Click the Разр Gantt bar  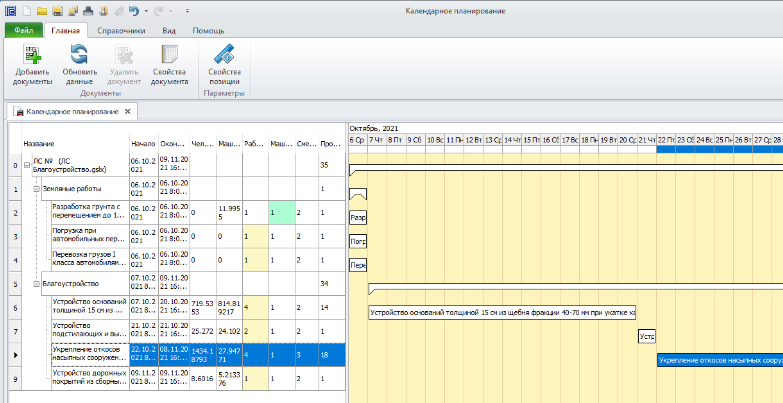[x=358, y=218]
